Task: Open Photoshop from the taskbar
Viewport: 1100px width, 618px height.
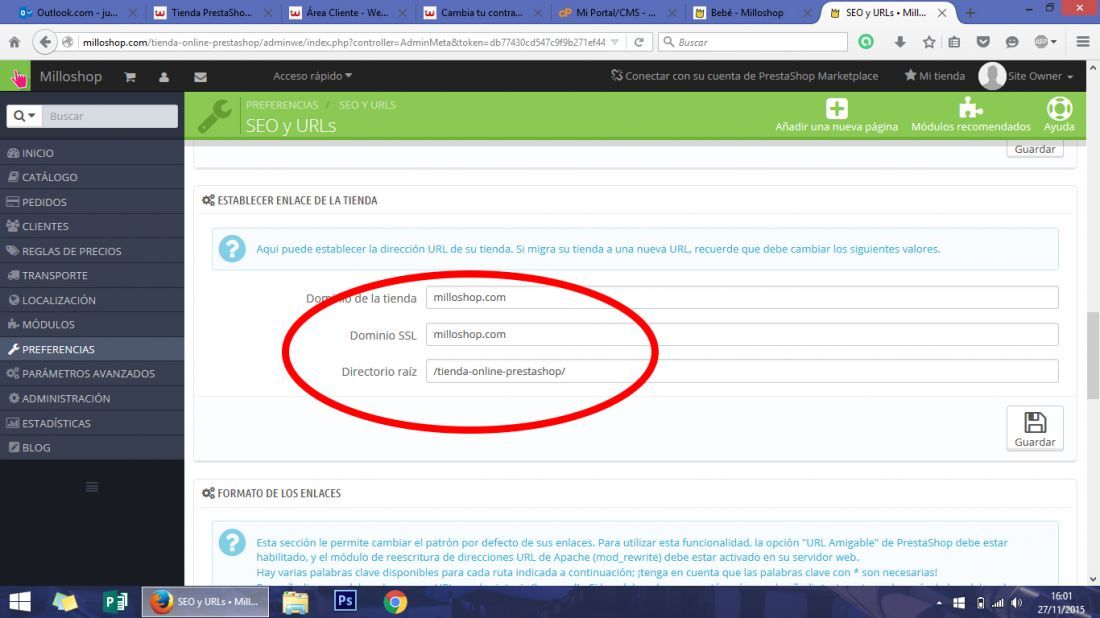Action: (345, 601)
